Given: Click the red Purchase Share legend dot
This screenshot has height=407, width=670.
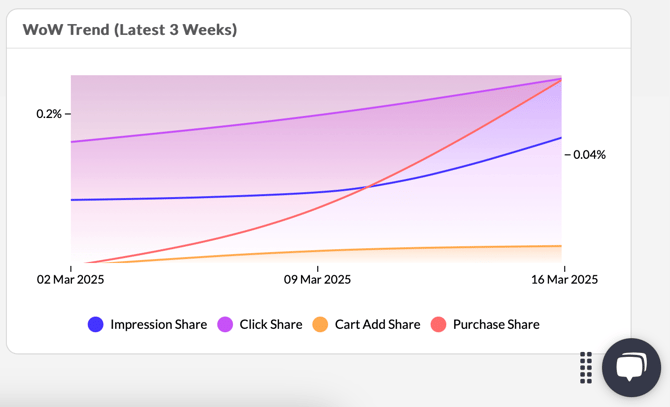Looking at the screenshot, I should (x=438, y=324).
